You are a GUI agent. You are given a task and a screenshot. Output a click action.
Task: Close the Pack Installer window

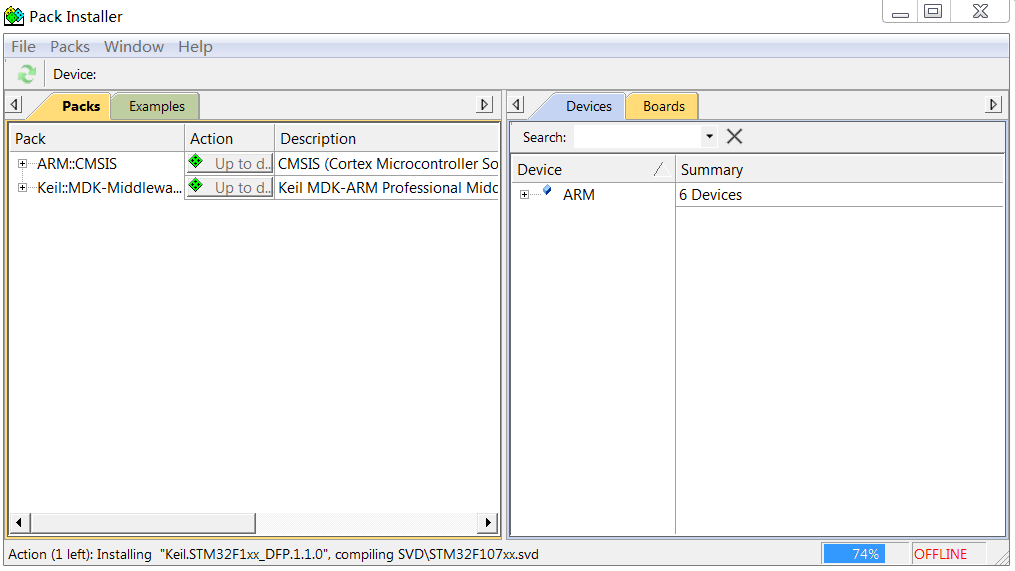[980, 12]
